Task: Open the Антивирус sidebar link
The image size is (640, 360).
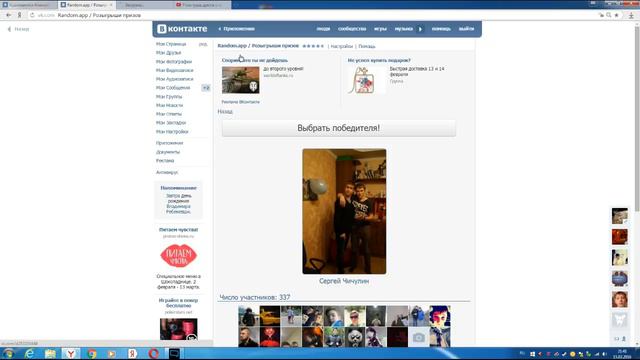Action: [x=167, y=172]
